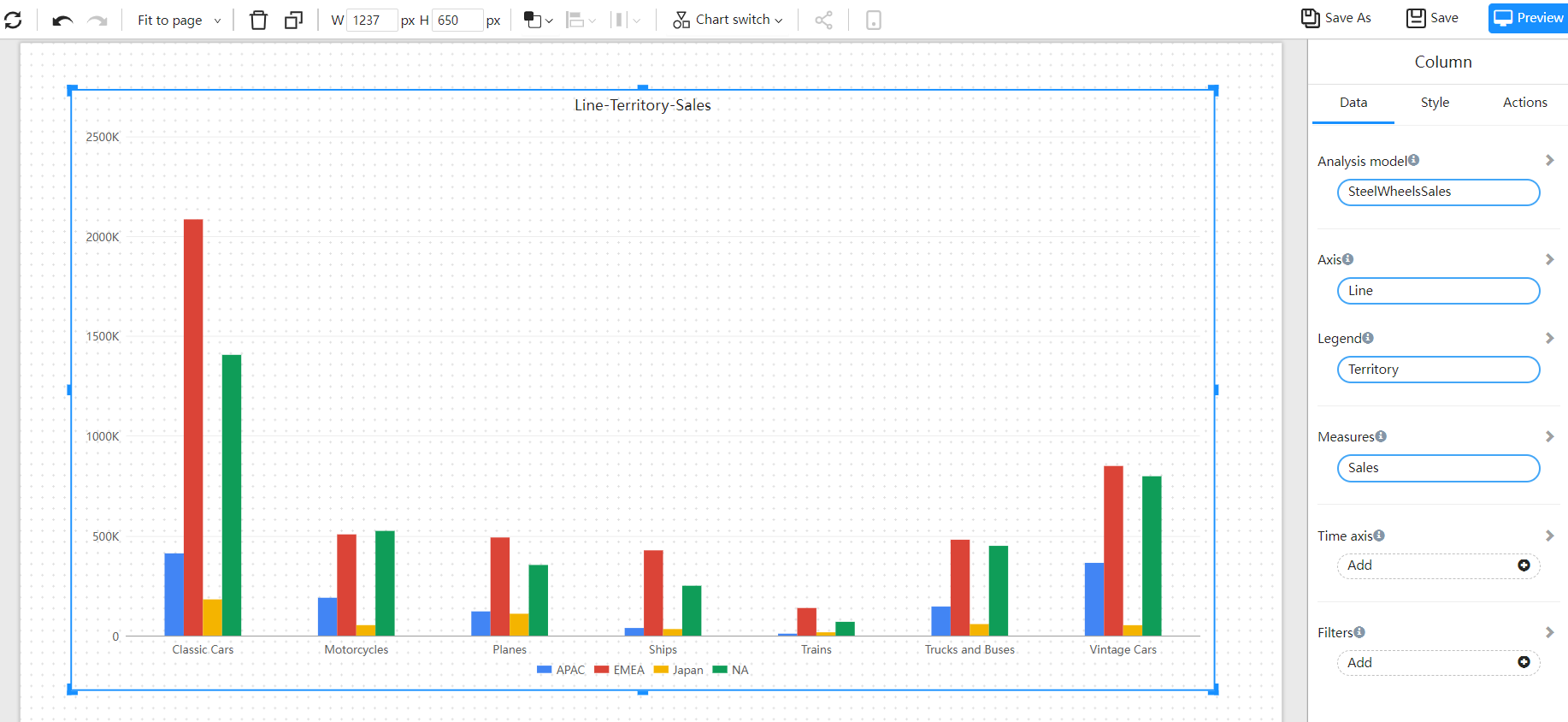Select the Territory legend field
The width and height of the screenshot is (1568, 722).
tap(1438, 370)
